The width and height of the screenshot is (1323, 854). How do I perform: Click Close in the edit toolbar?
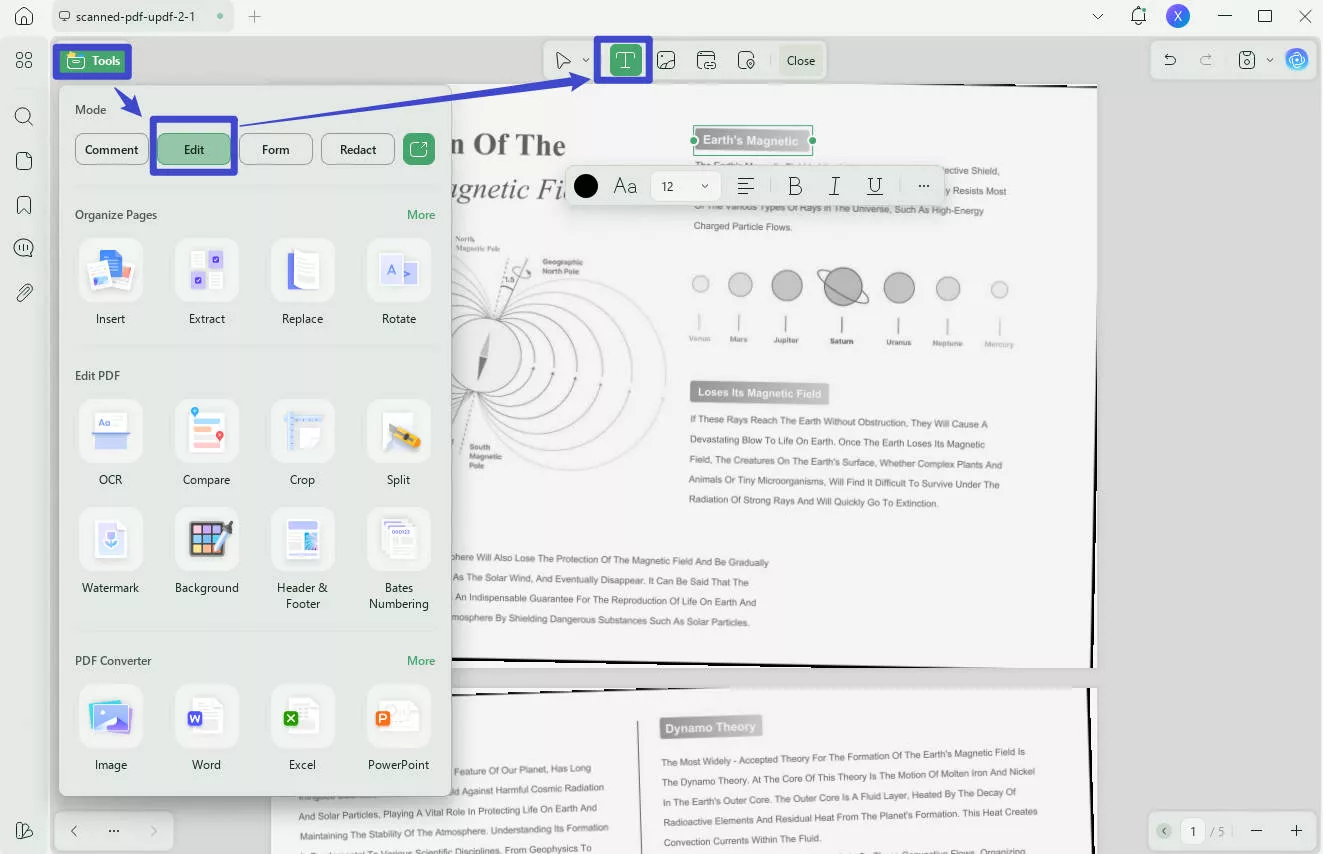[801, 60]
